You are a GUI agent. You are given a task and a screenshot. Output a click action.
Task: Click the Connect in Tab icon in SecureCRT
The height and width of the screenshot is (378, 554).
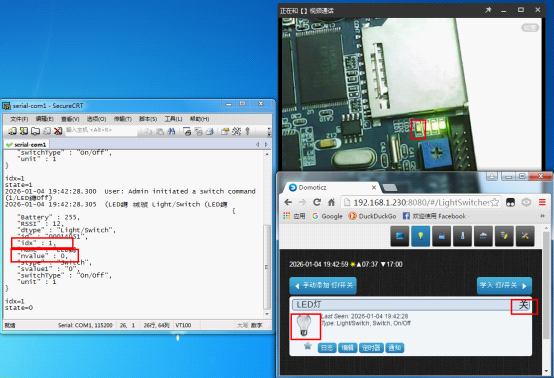35,131
